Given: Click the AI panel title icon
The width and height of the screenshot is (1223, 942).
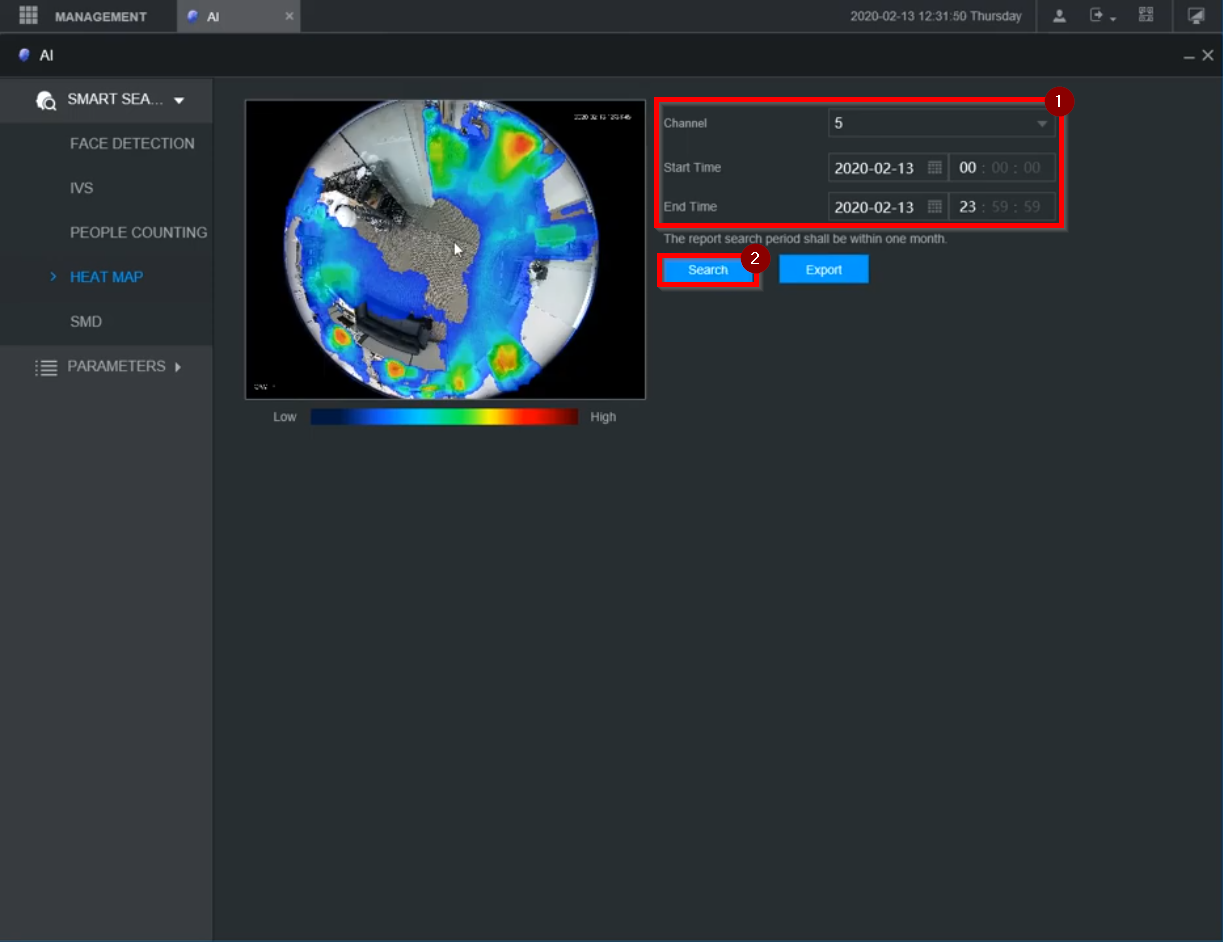Looking at the screenshot, I should pyautogui.click(x=25, y=56).
